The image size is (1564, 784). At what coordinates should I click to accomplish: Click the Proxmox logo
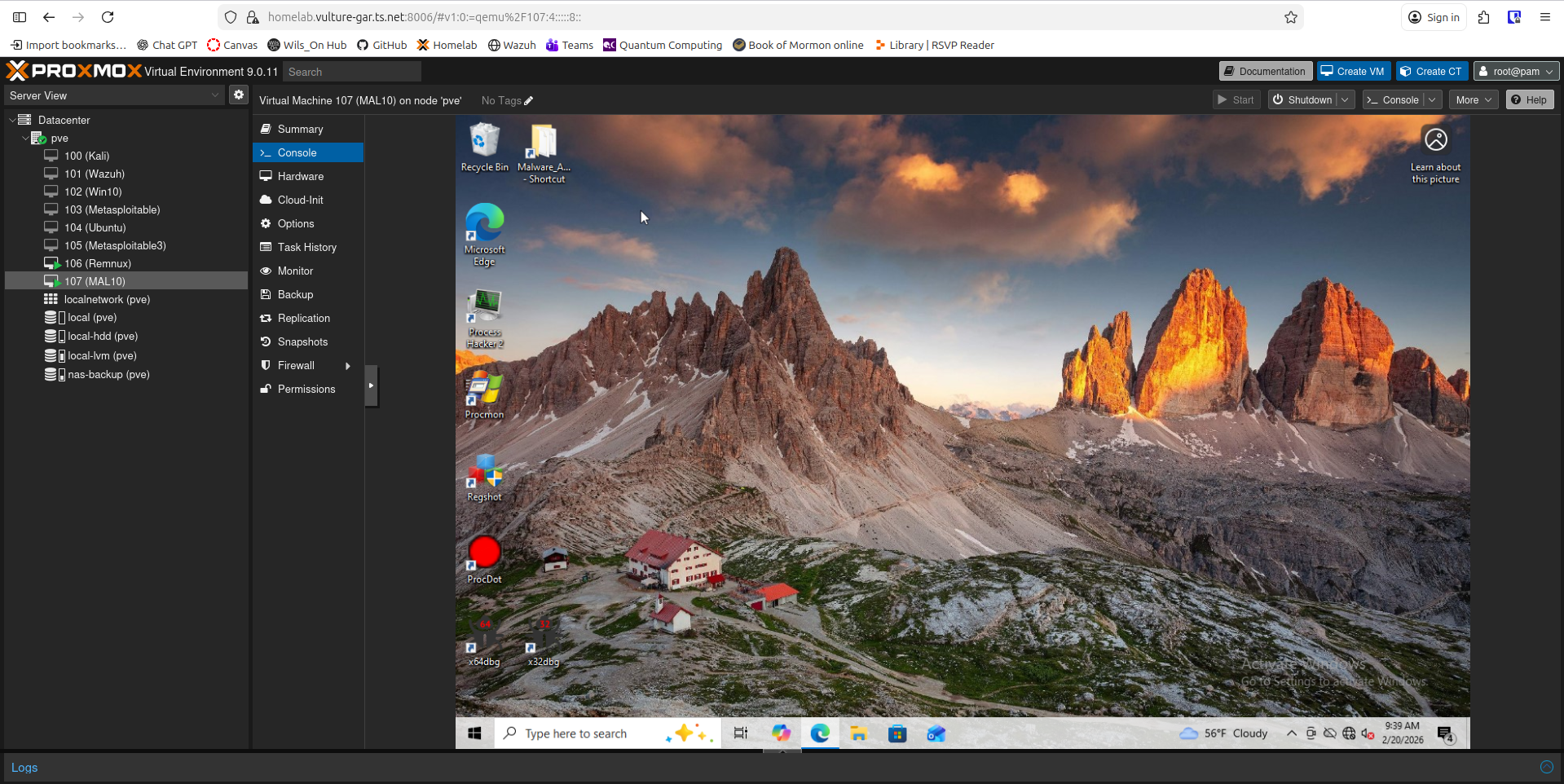tap(74, 71)
